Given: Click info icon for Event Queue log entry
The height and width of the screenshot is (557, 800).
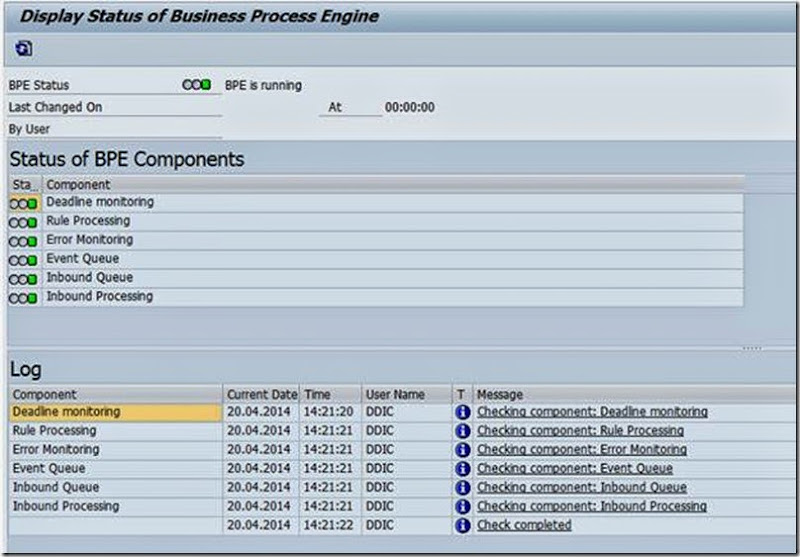Looking at the screenshot, I should point(463,469).
